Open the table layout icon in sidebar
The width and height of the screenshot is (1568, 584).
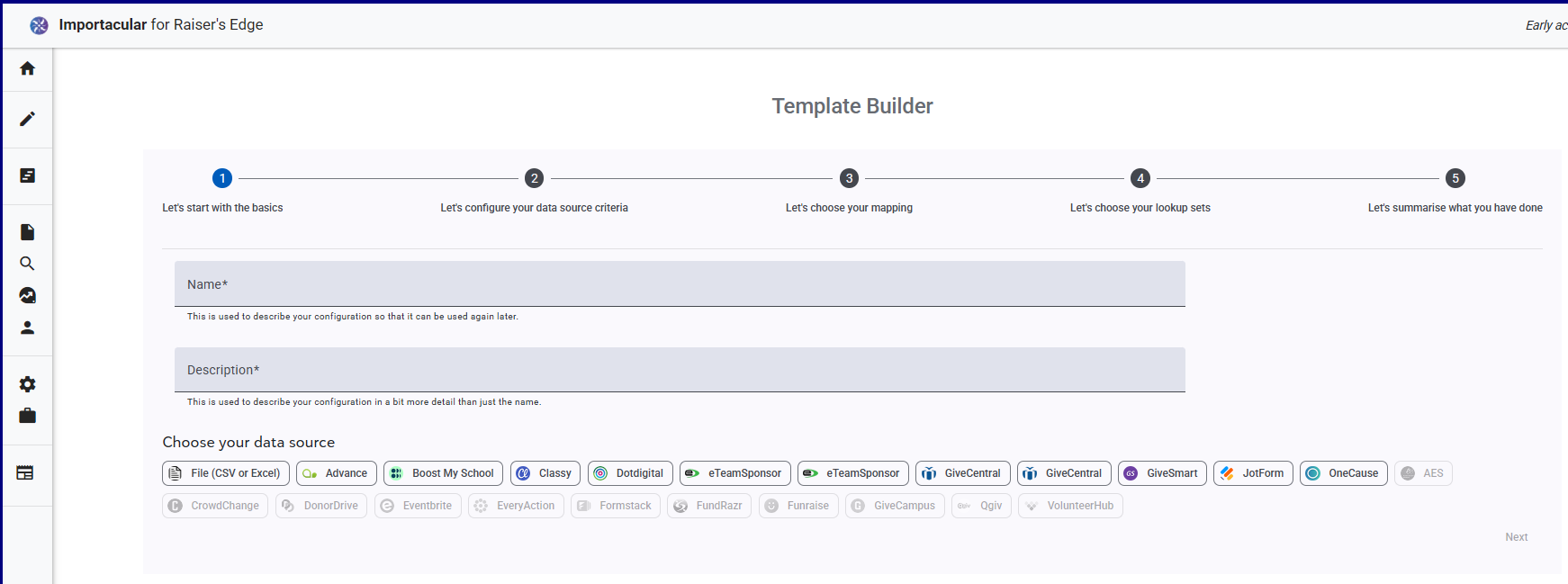tap(25, 473)
